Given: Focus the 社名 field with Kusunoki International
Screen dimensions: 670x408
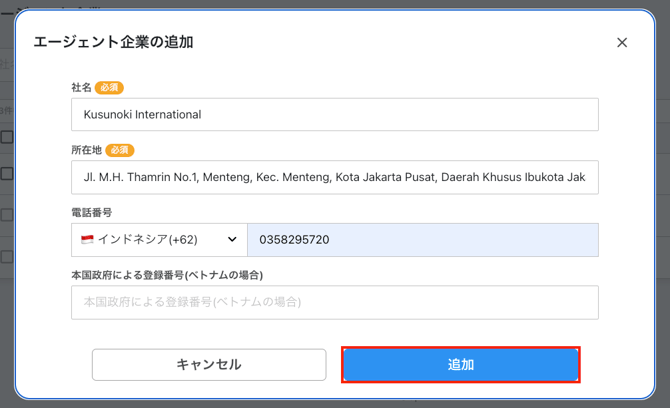Looking at the screenshot, I should click(x=334, y=114).
